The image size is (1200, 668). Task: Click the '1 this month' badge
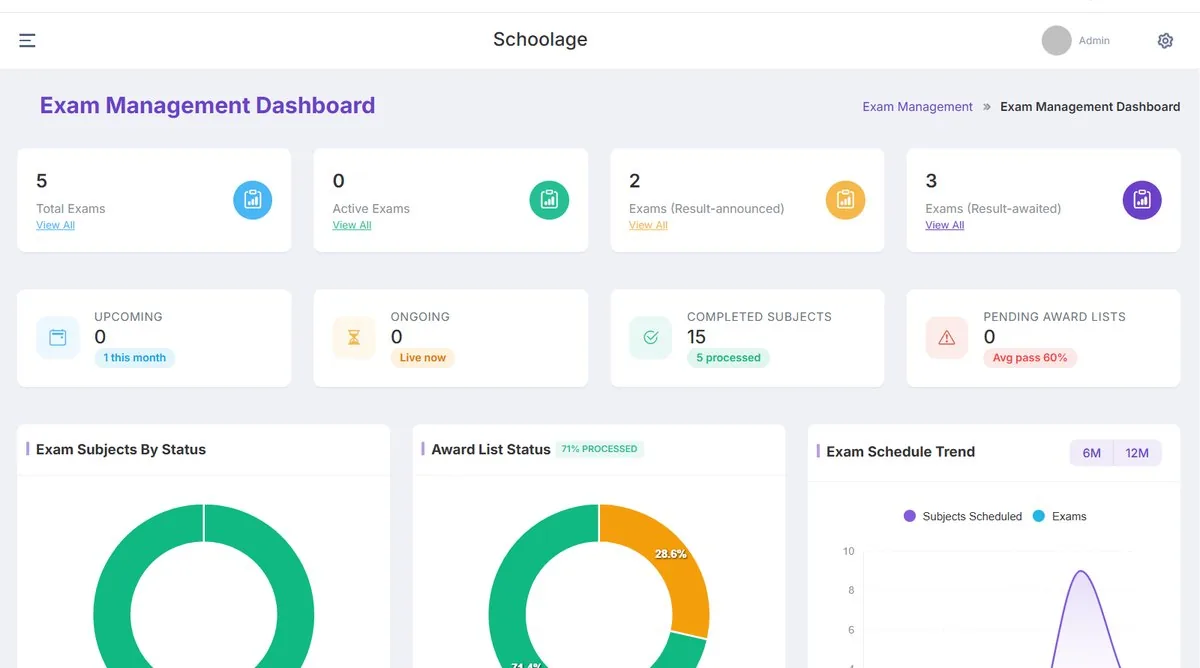(x=134, y=358)
